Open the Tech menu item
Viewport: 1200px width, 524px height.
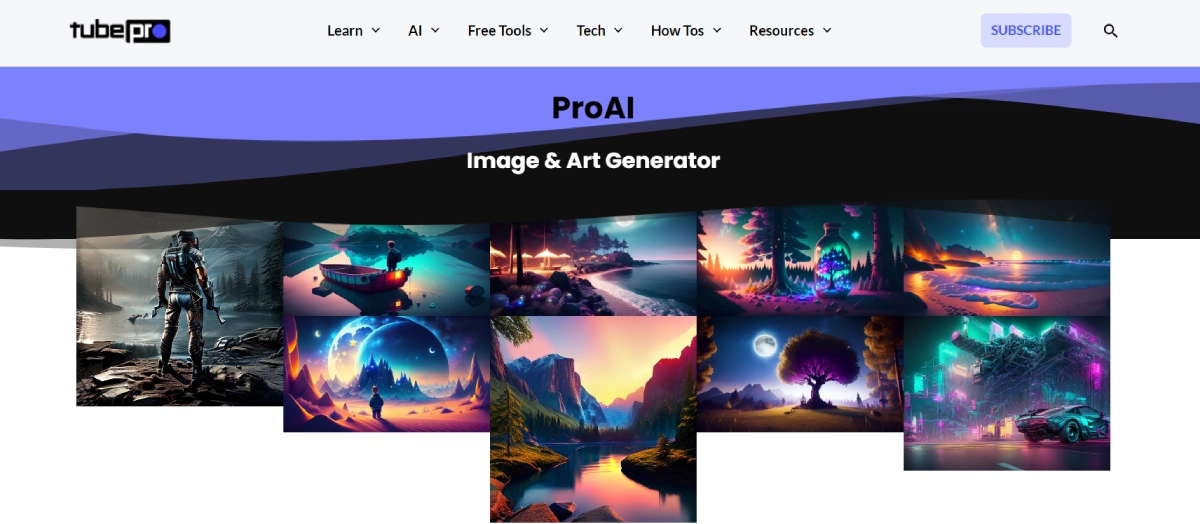point(600,31)
